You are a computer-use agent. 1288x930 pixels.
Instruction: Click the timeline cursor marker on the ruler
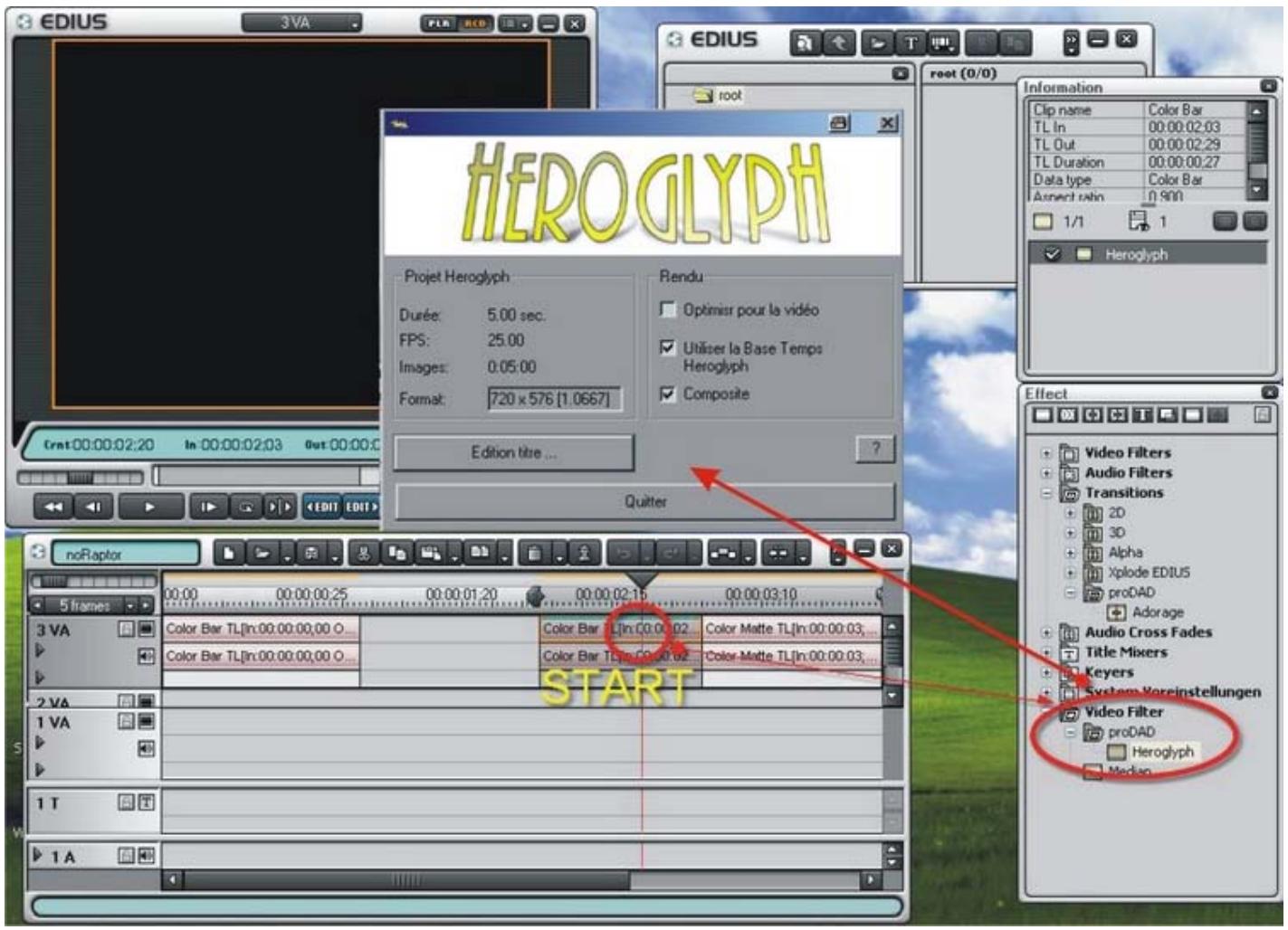click(642, 579)
